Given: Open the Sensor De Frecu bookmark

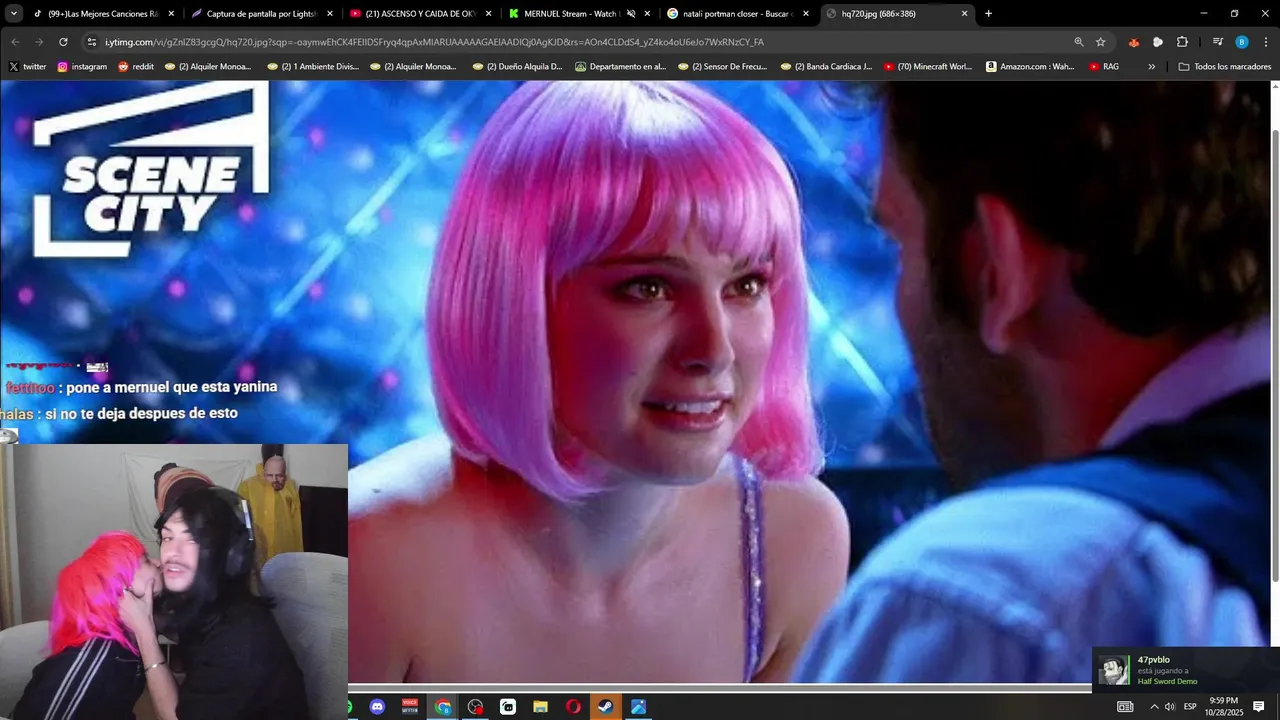Looking at the screenshot, I should tap(722, 67).
